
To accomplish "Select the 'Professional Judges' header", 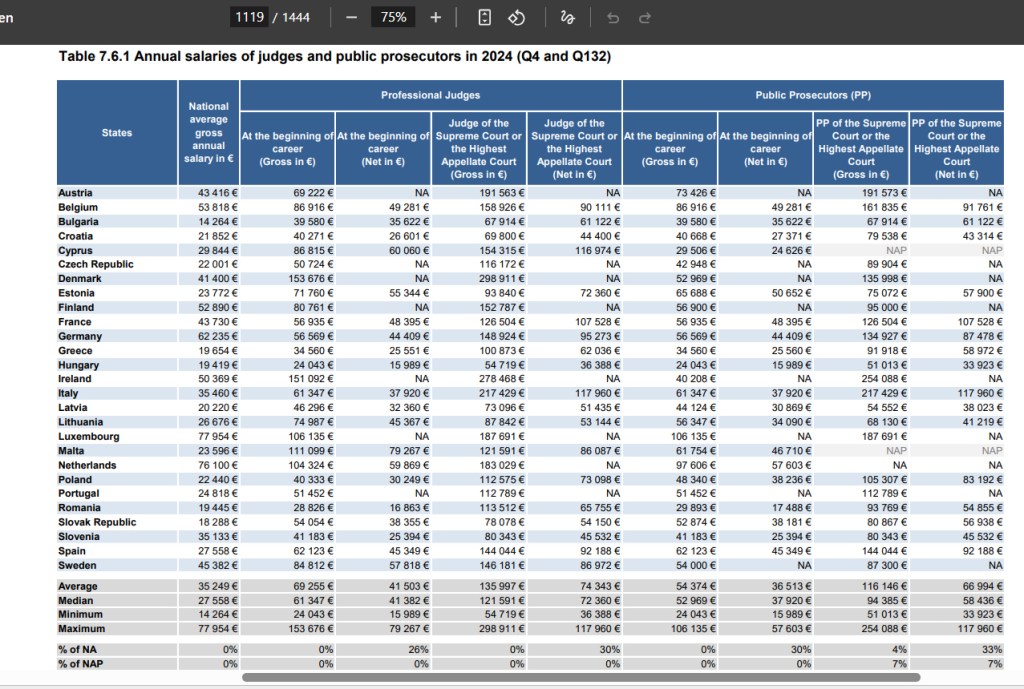I will tap(430, 95).
